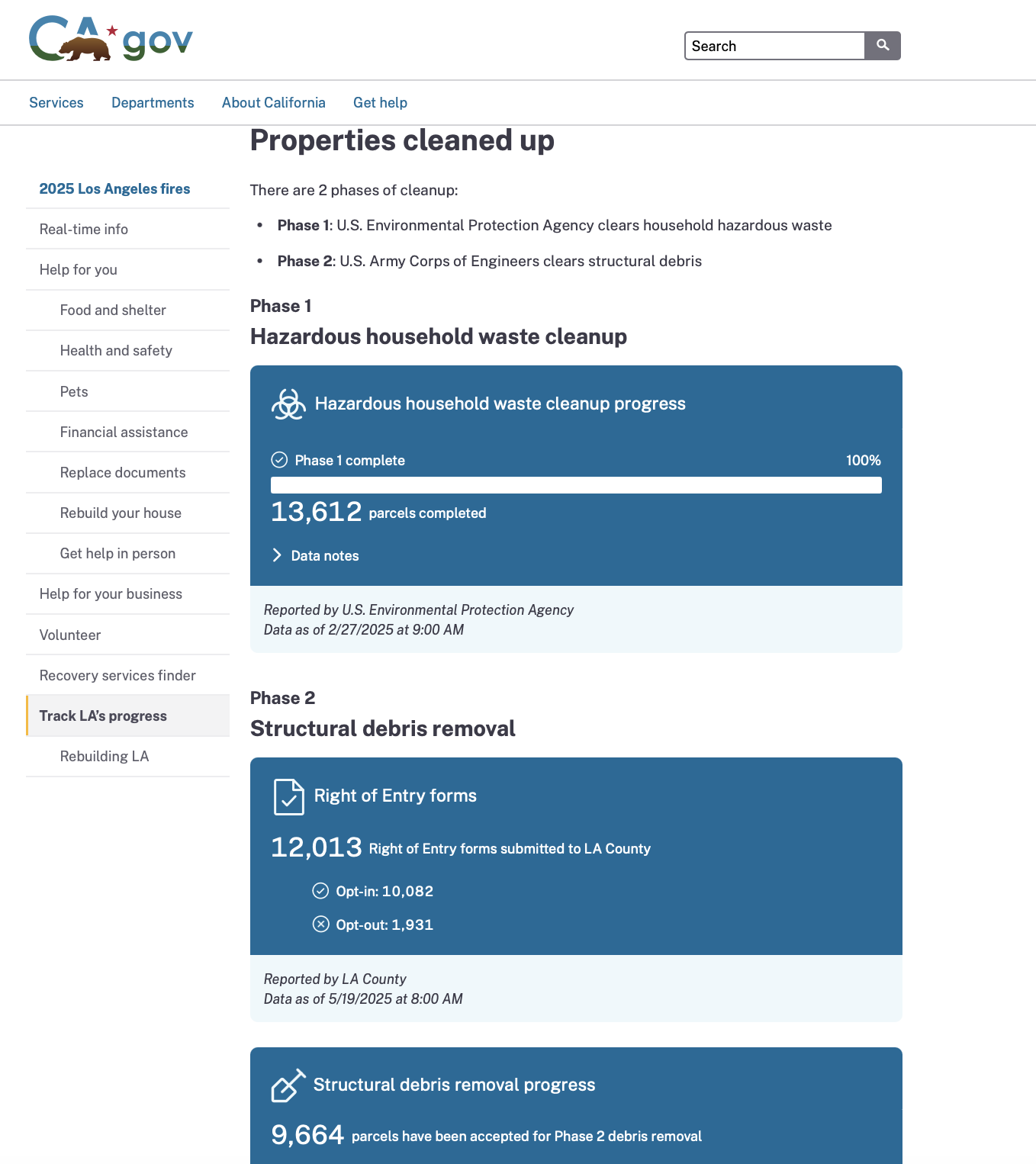Go to About California
The width and height of the screenshot is (1036, 1164).
[x=273, y=103]
